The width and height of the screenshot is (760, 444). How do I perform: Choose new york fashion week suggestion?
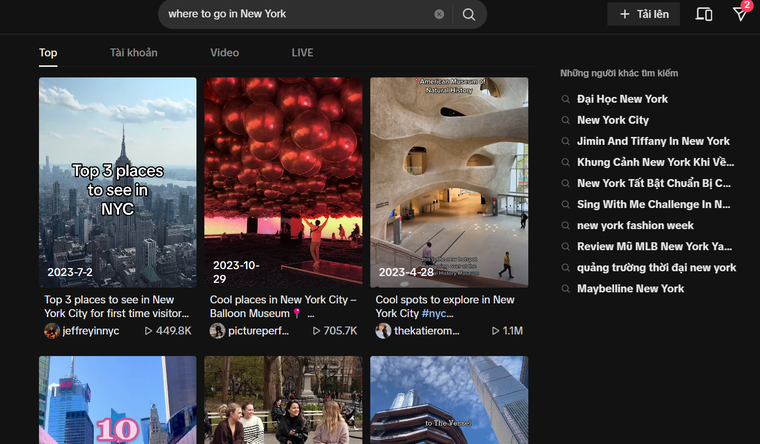pos(635,225)
